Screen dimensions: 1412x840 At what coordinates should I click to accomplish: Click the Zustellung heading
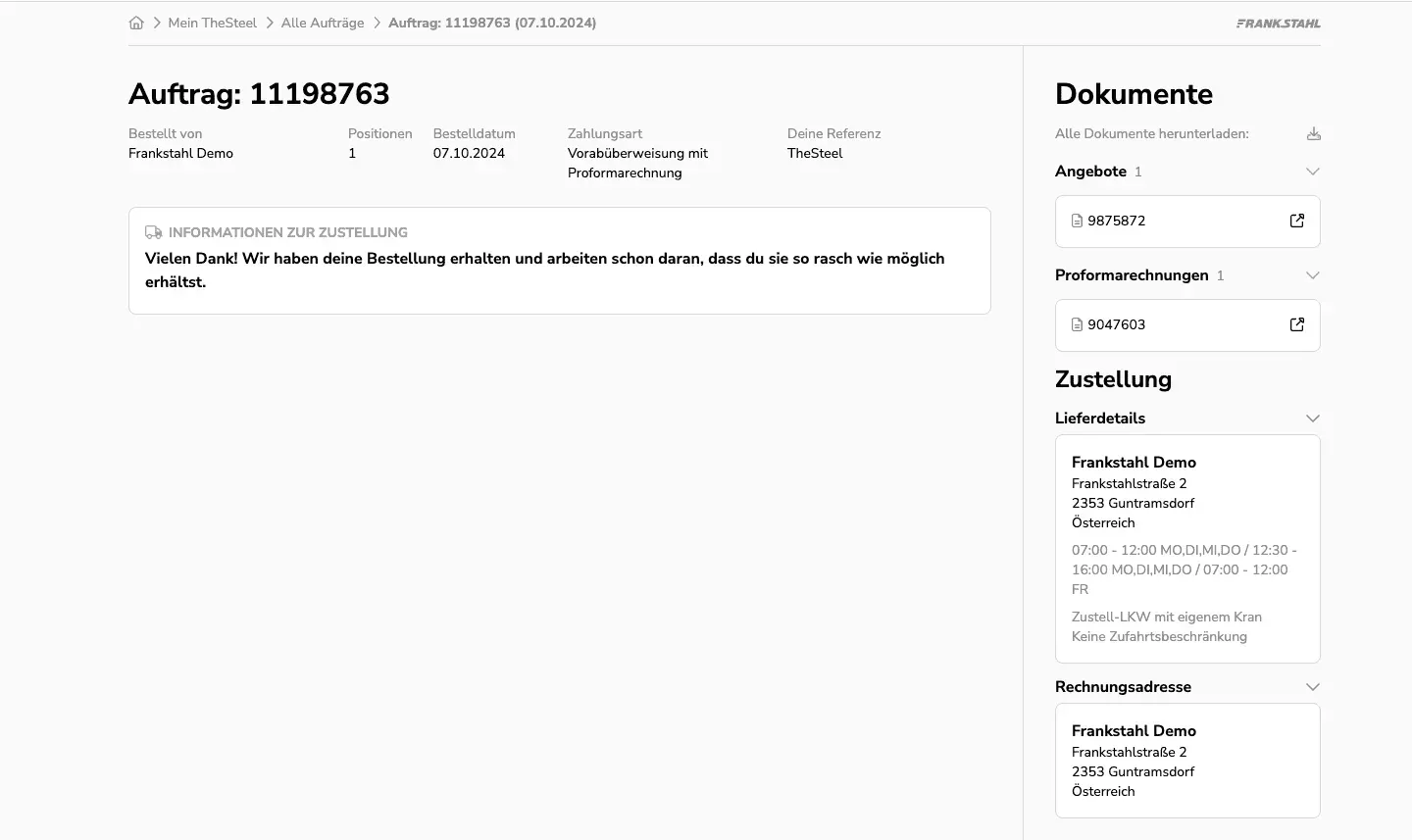[x=1113, y=379]
